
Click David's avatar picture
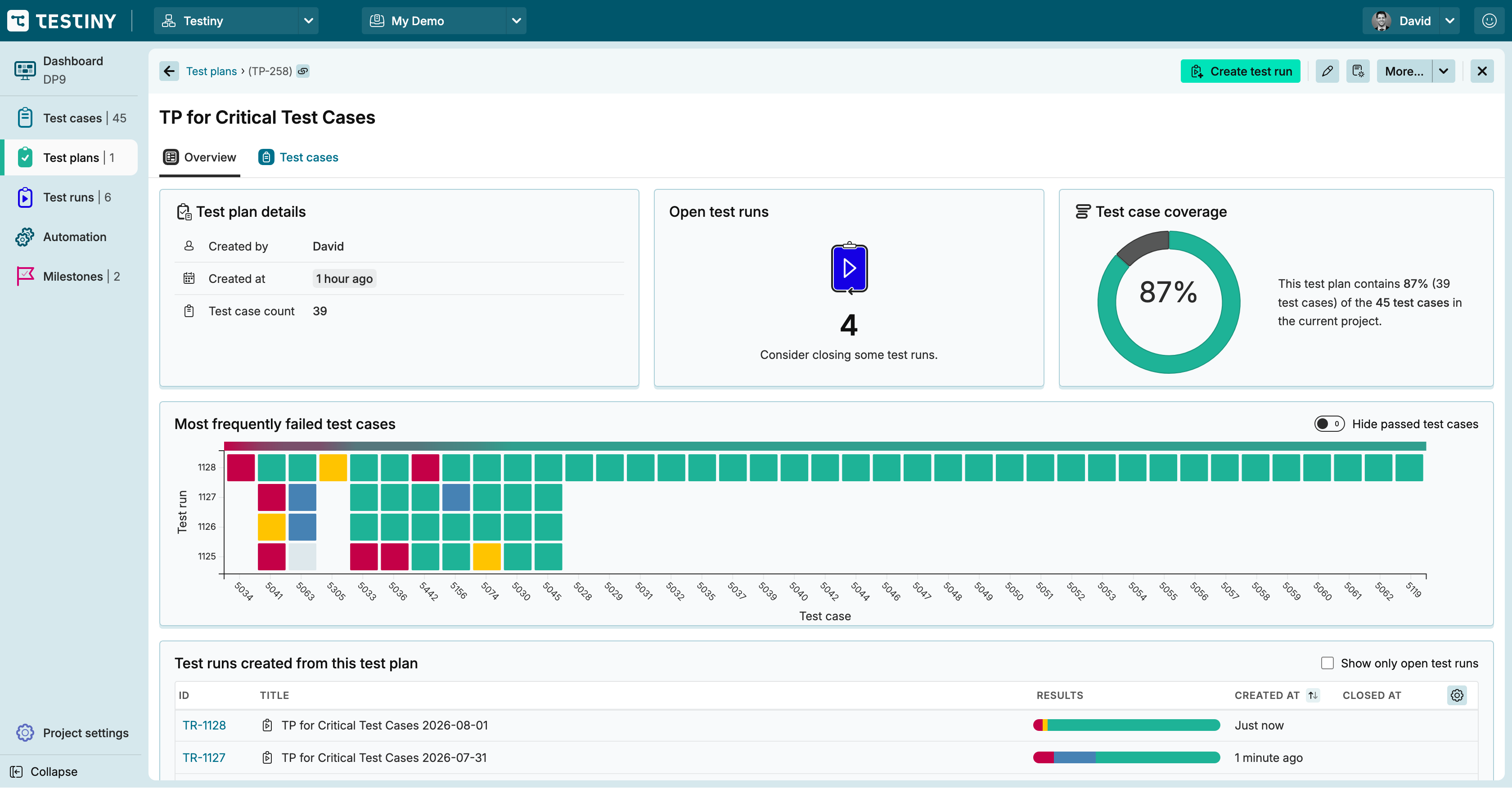1381,21
